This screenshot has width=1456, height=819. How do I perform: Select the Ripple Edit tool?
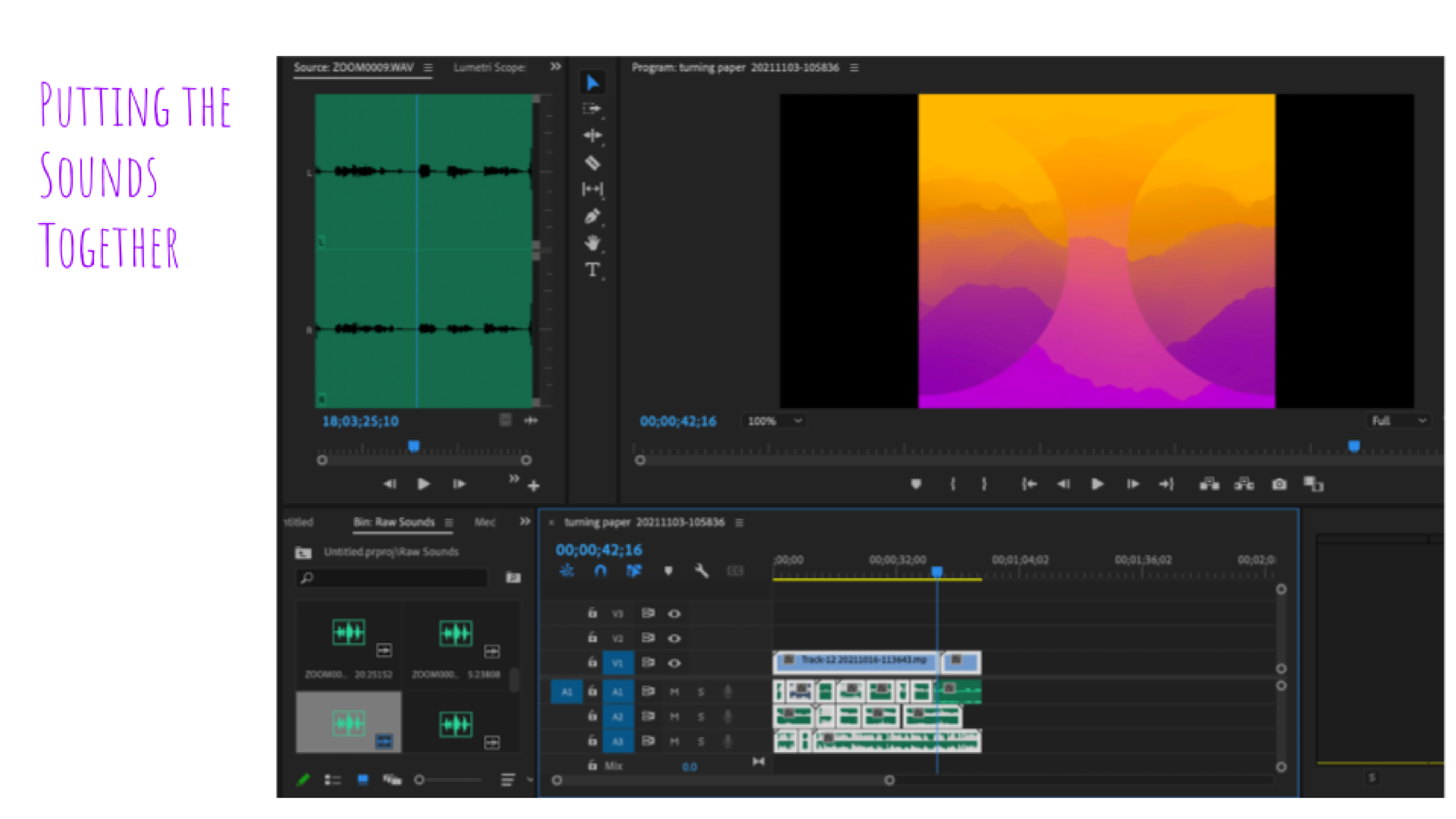point(592,135)
